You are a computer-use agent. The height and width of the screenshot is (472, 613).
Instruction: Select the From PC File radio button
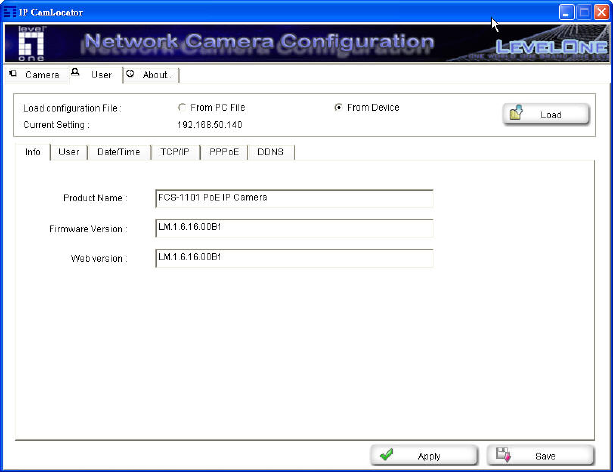click(x=181, y=107)
